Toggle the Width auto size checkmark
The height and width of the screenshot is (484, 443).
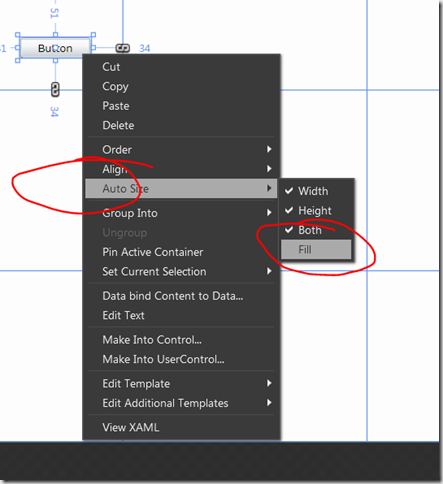tap(289, 191)
